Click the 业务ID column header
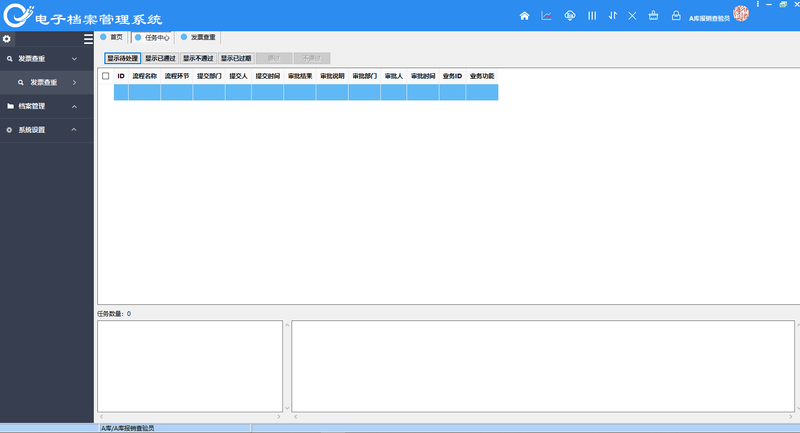 click(452, 76)
